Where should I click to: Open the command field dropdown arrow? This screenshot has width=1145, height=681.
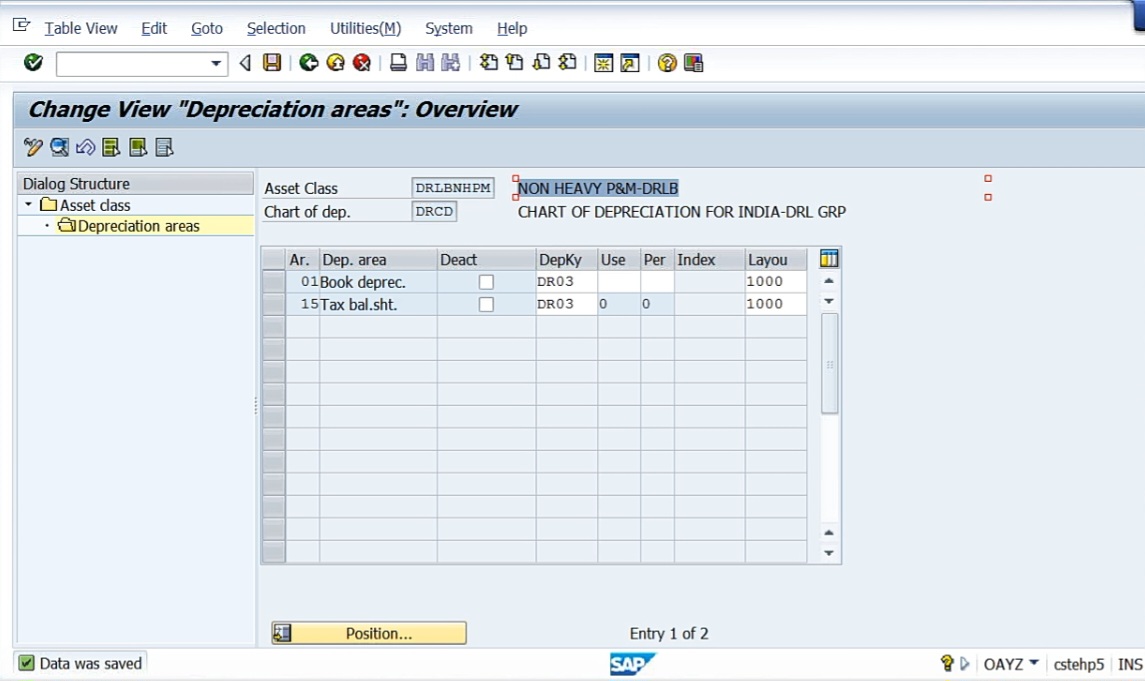pyautogui.click(x=215, y=64)
